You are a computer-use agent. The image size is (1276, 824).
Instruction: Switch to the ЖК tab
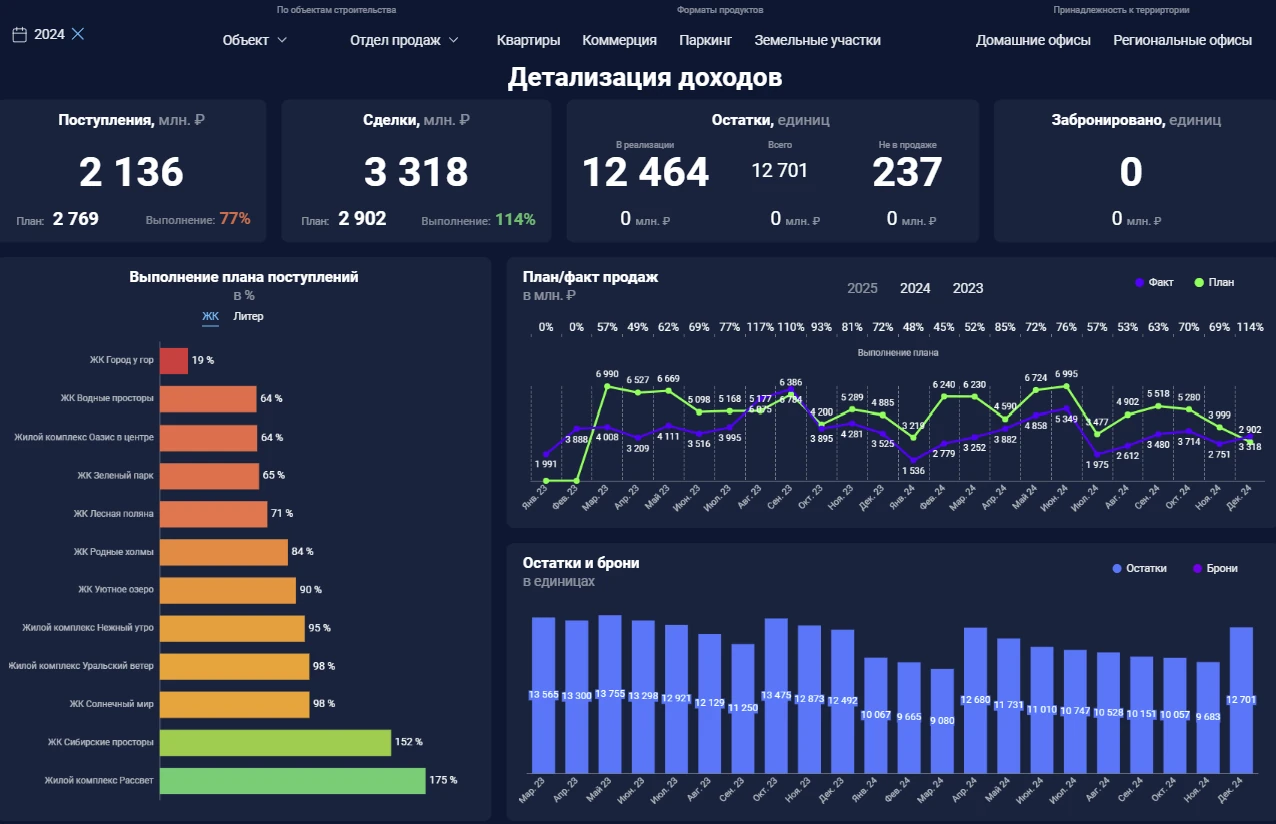coord(210,316)
